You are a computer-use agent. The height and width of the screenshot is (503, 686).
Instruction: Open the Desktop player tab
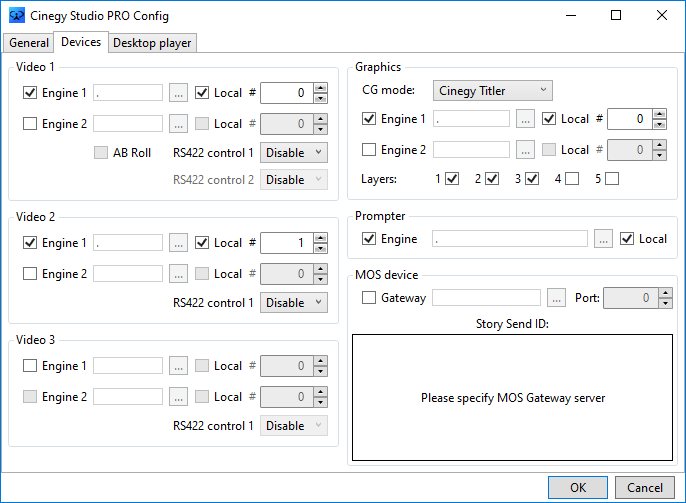152,43
